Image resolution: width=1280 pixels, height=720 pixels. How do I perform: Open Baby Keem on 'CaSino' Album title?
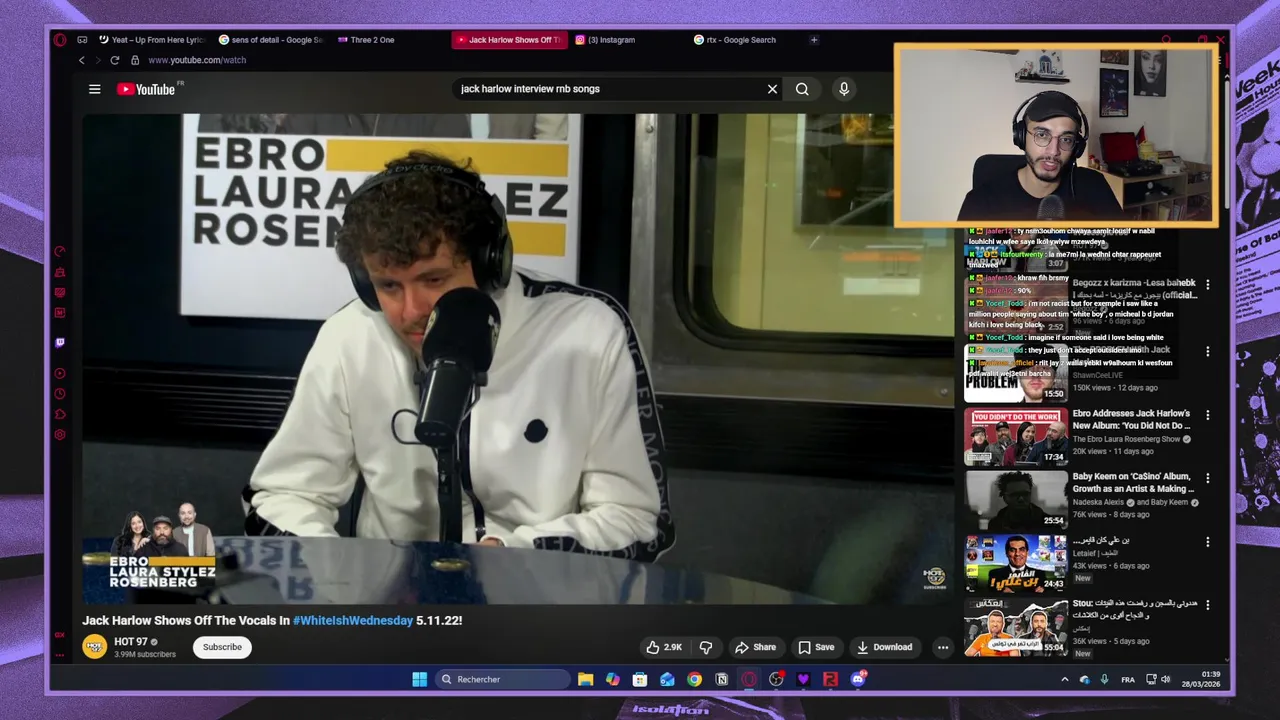(1133, 483)
